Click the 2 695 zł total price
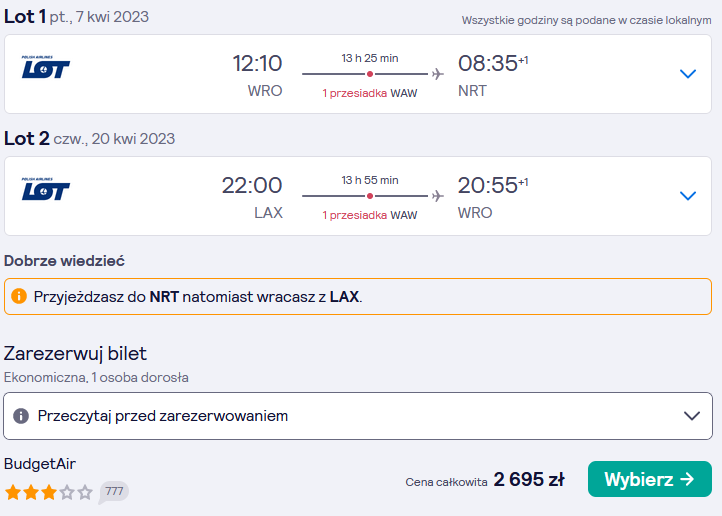The height and width of the screenshot is (516, 722). pos(529,479)
